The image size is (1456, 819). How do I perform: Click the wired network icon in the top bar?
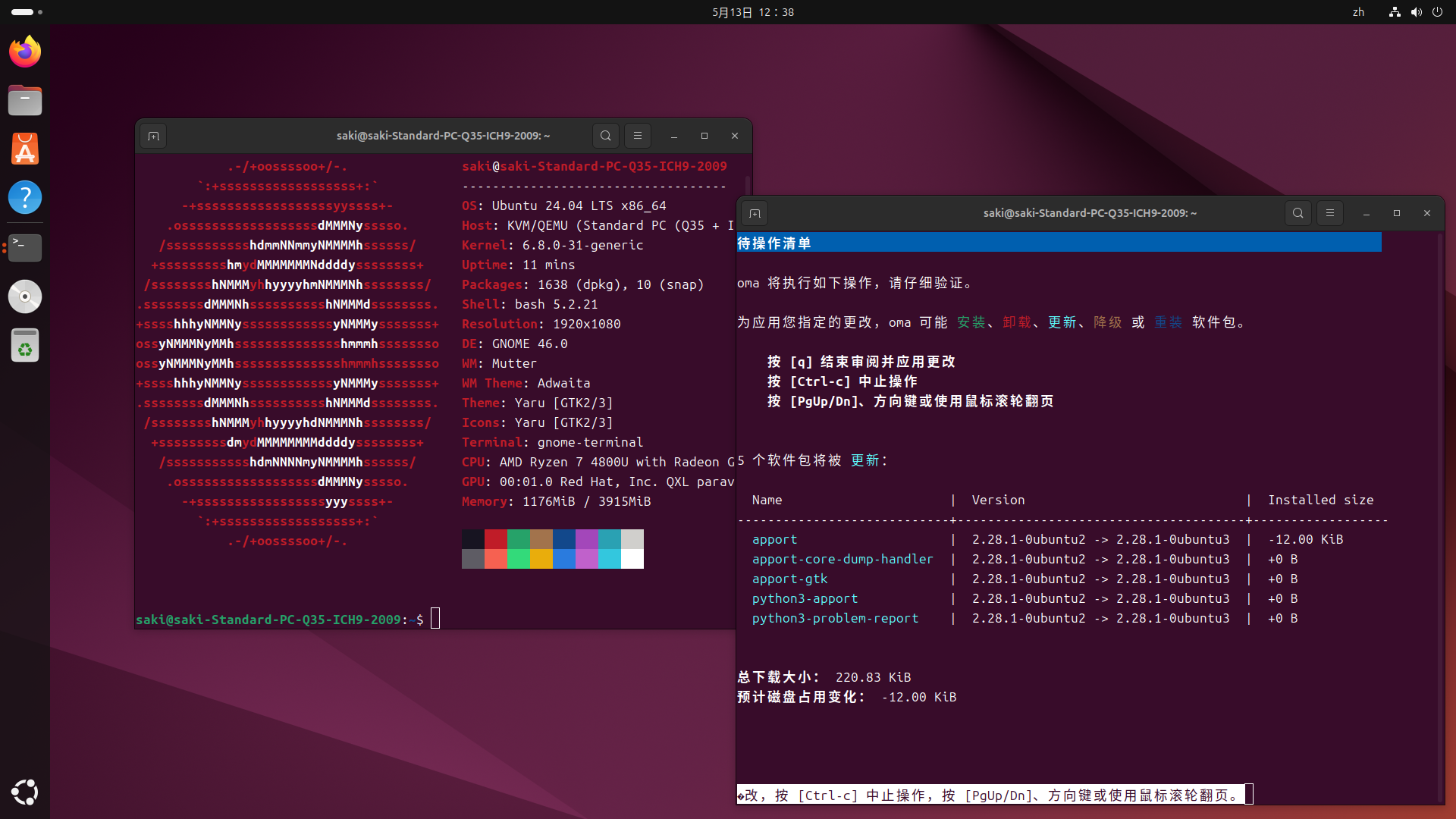click(1394, 12)
